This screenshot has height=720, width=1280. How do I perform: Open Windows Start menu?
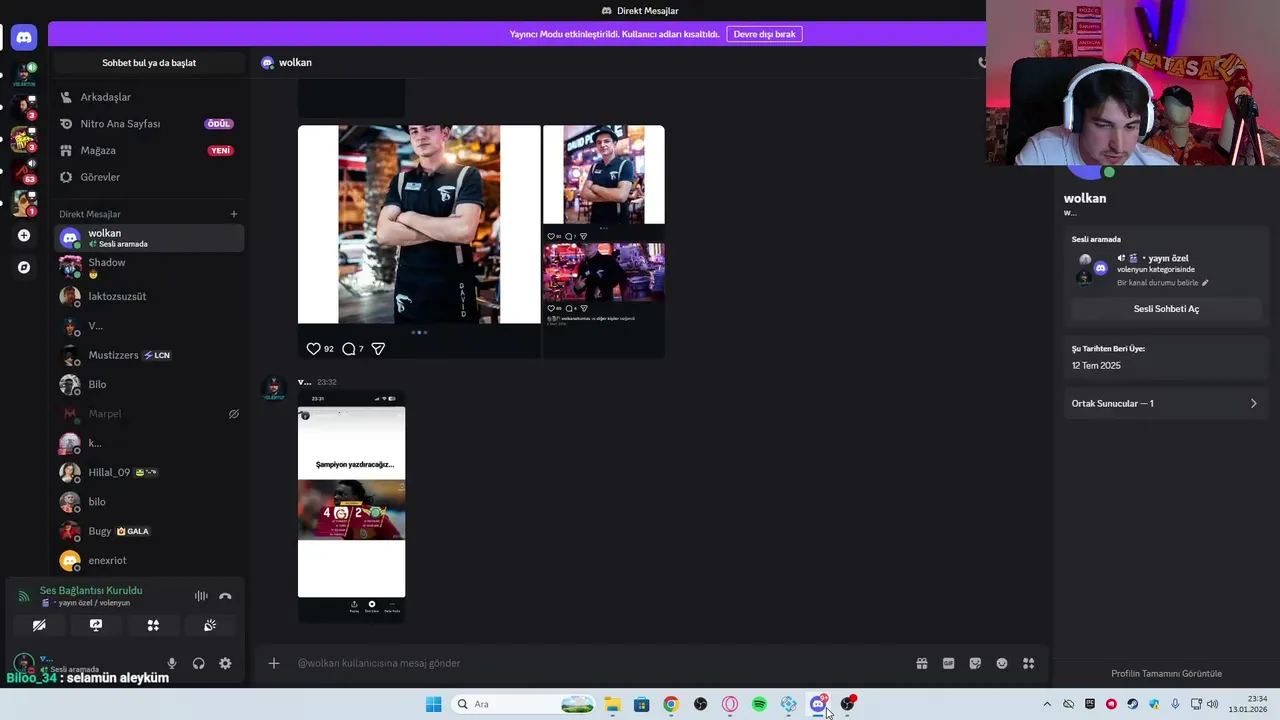[x=433, y=704]
